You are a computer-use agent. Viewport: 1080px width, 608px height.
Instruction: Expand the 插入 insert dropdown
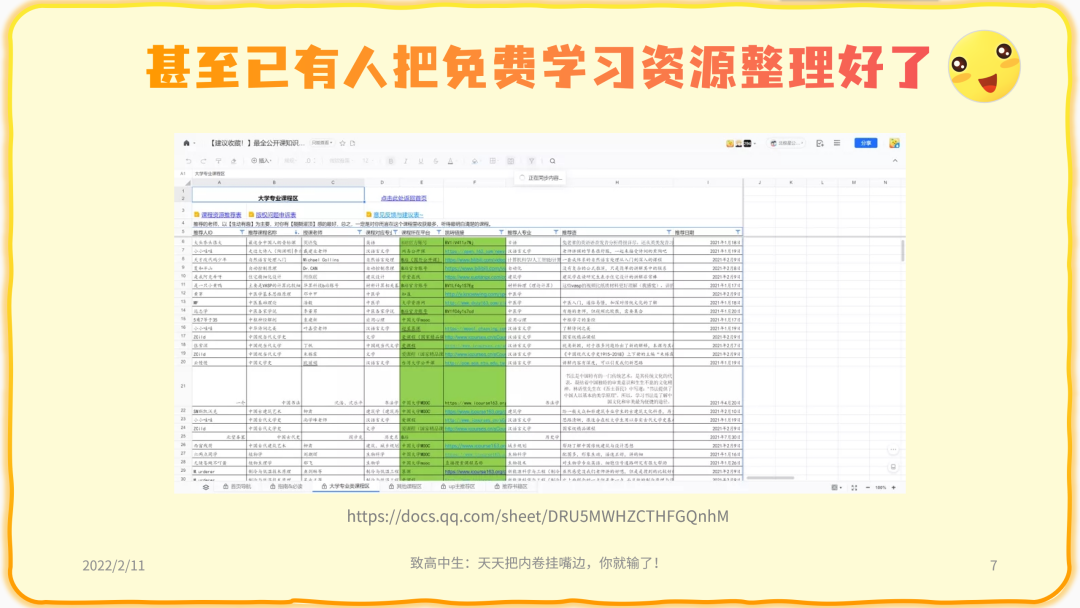click(262, 160)
